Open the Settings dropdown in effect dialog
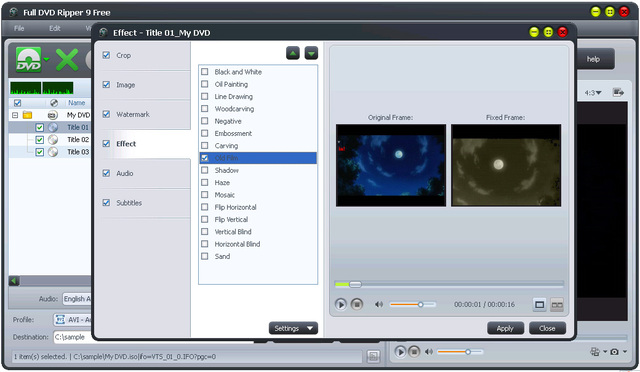The height and width of the screenshot is (372, 640). (x=293, y=328)
